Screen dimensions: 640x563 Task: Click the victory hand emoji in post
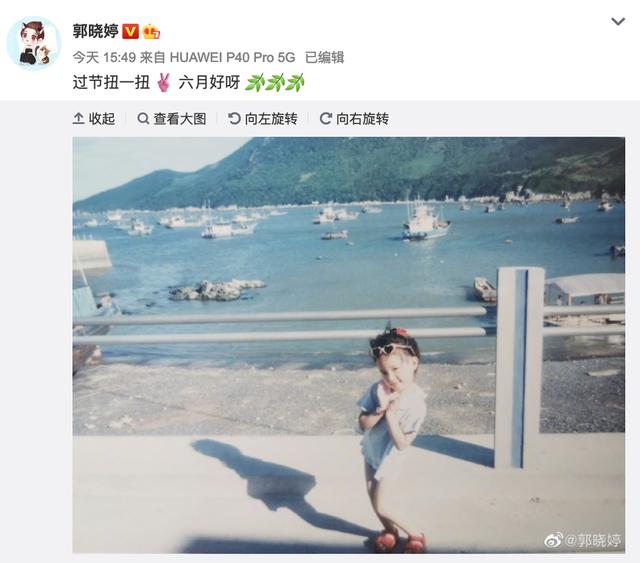click(164, 82)
